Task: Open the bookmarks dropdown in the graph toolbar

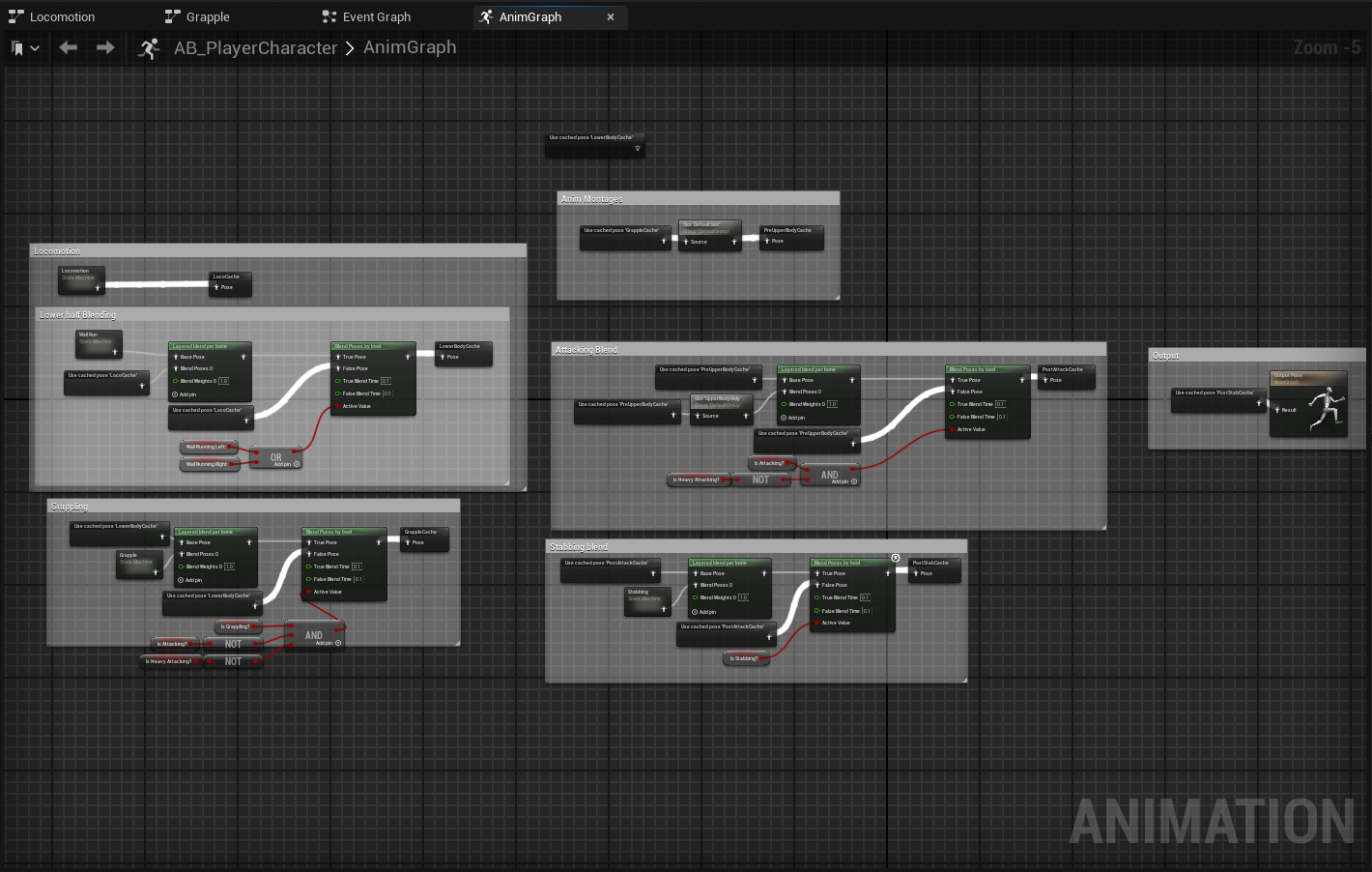Action: click(x=25, y=48)
